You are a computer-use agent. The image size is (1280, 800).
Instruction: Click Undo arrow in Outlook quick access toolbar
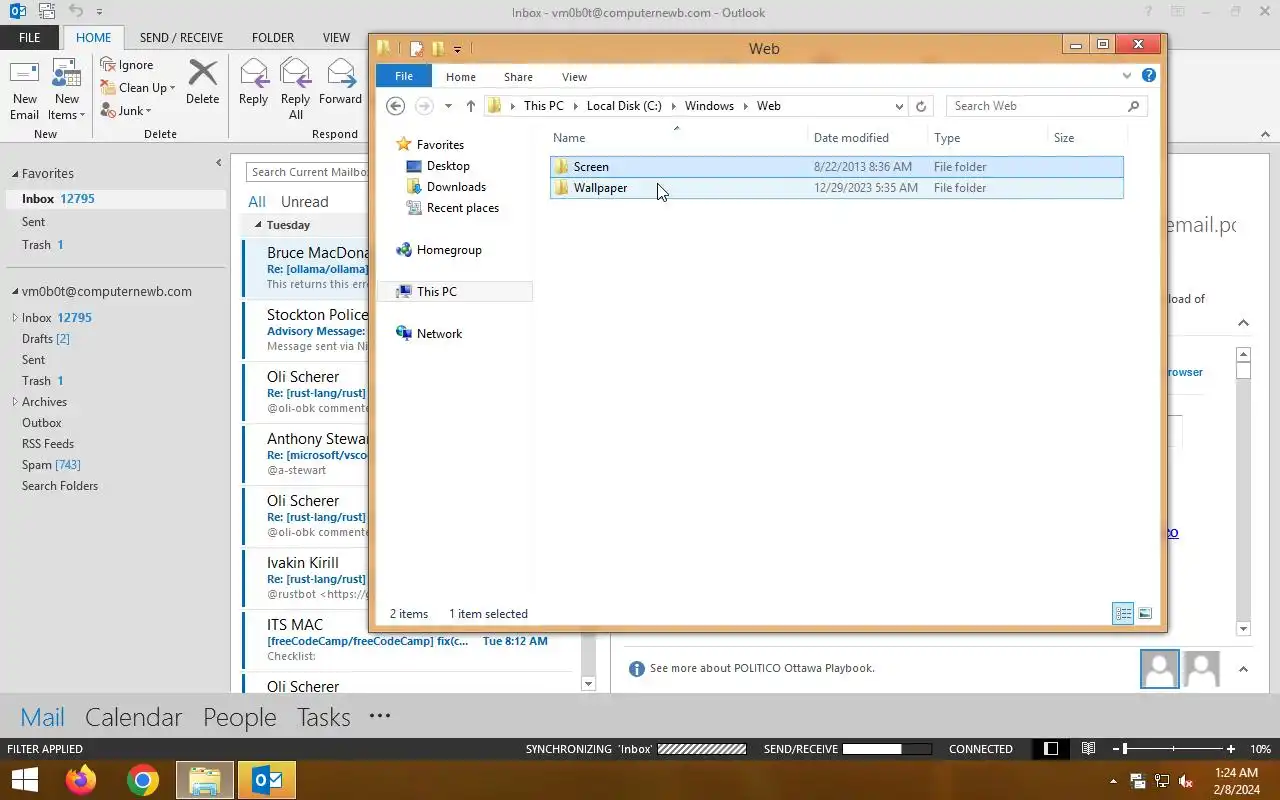click(76, 12)
